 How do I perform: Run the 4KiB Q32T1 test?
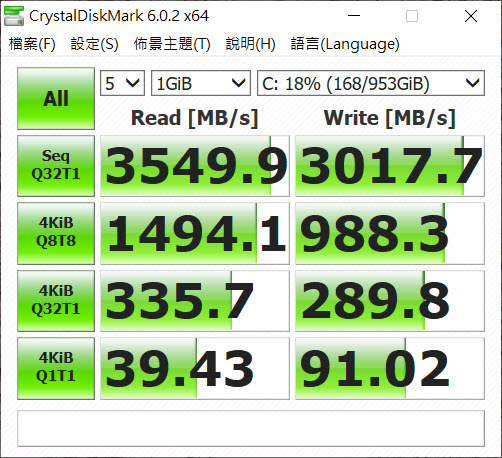click(x=56, y=301)
